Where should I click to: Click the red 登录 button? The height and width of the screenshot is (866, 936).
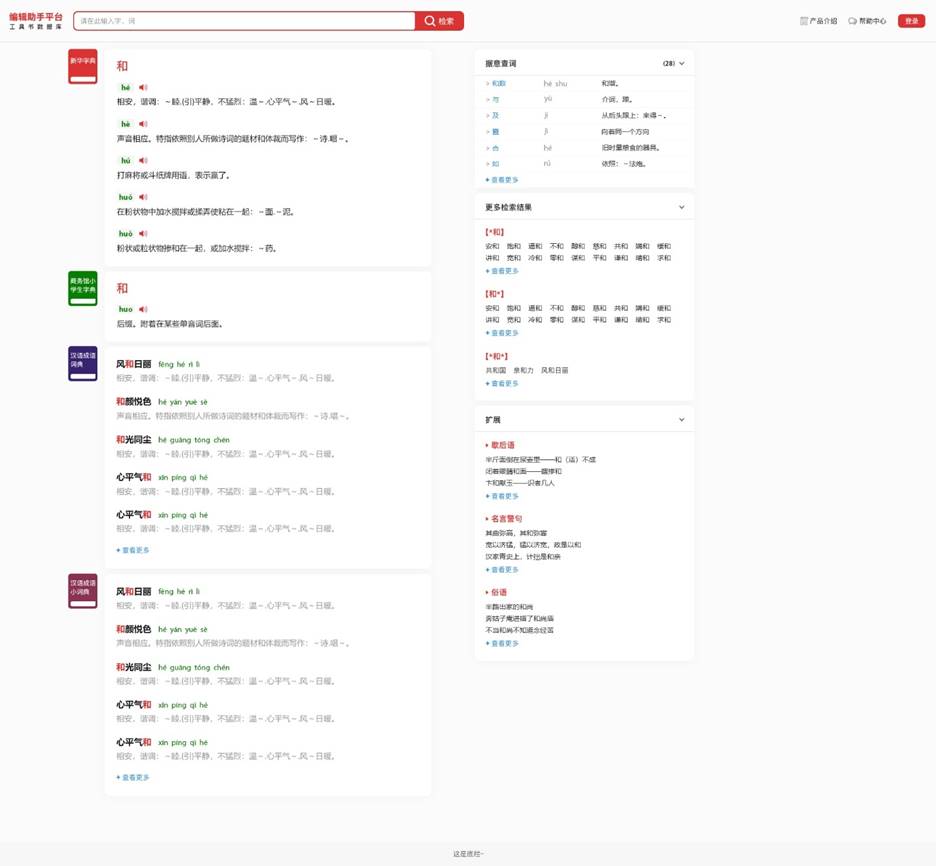(x=912, y=21)
